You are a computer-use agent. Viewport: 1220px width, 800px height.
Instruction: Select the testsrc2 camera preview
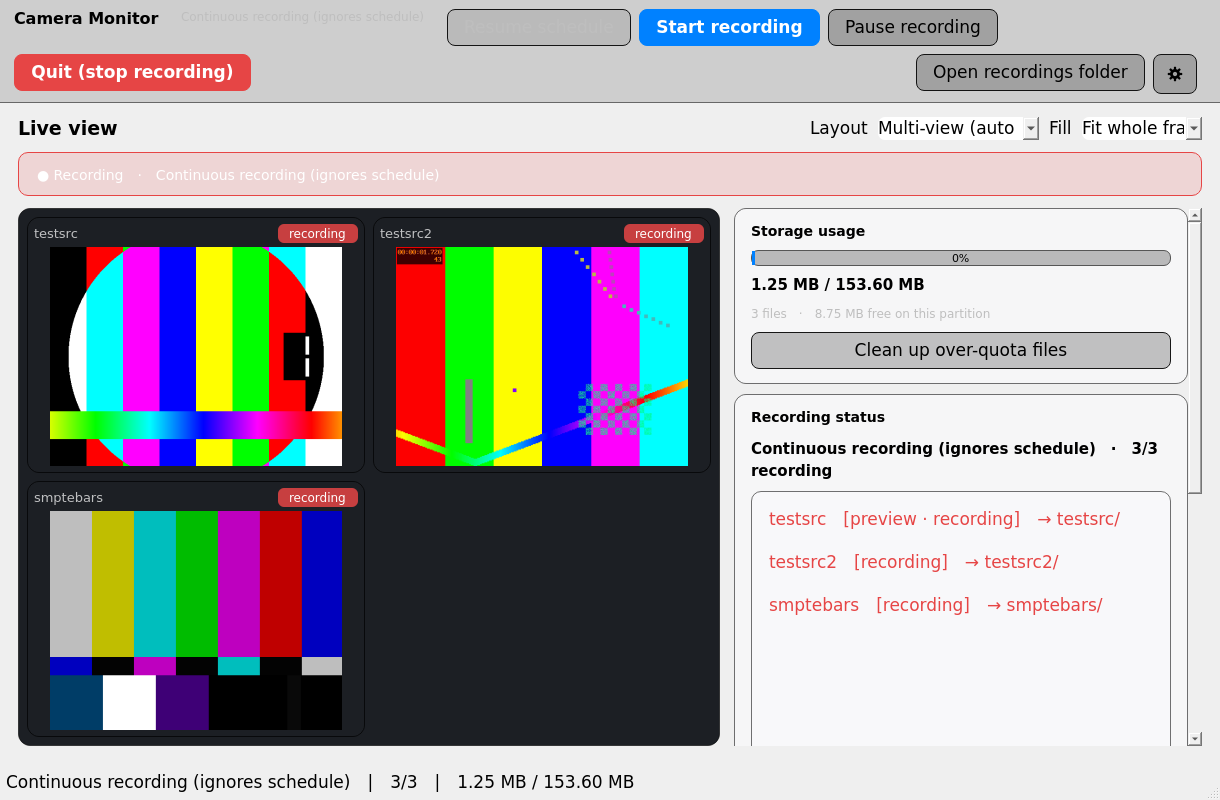coord(542,356)
